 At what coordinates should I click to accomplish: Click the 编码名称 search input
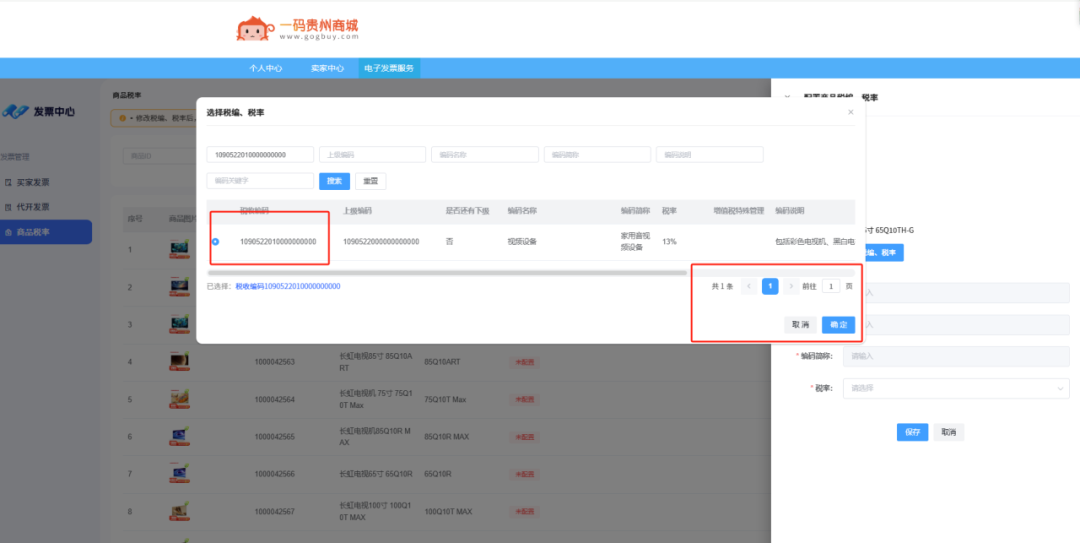click(x=485, y=154)
